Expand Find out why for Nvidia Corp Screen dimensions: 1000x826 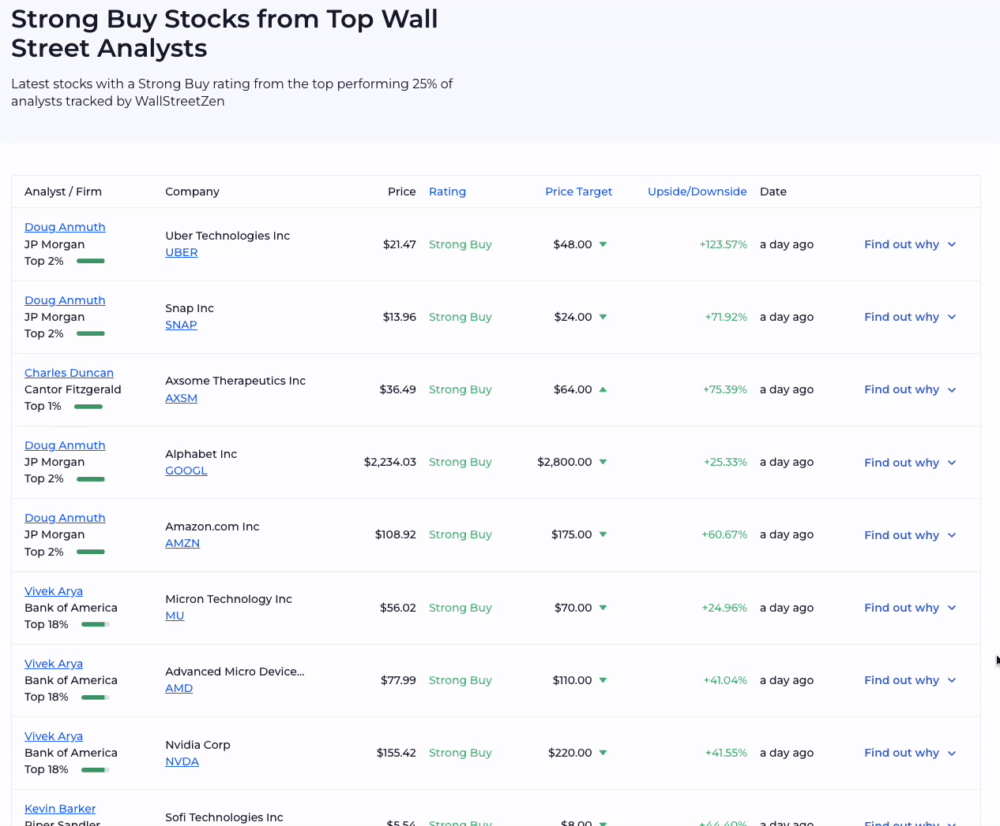coord(910,753)
